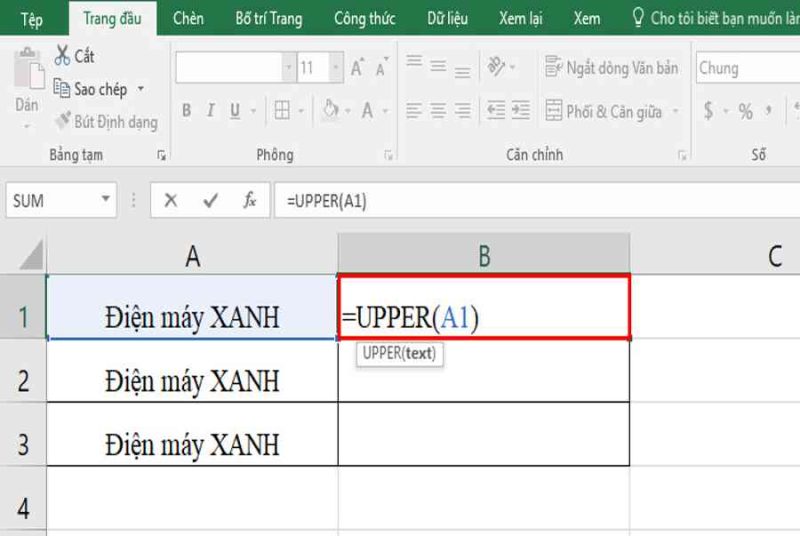
Task: Click the Dán (Paste) clipboard icon
Action: click(x=28, y=68)
